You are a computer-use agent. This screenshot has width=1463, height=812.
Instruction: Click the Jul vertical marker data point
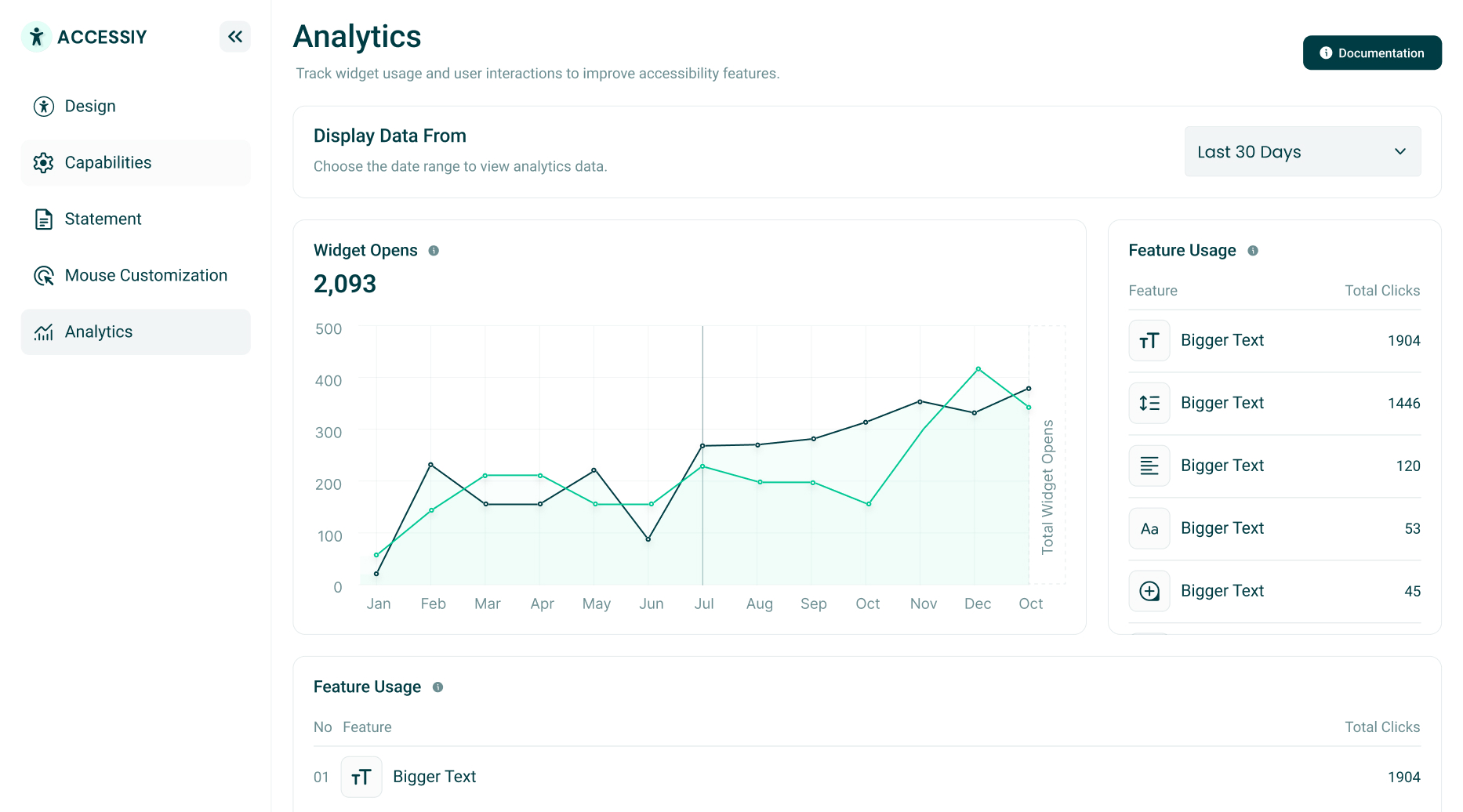(x=702, y=446)
